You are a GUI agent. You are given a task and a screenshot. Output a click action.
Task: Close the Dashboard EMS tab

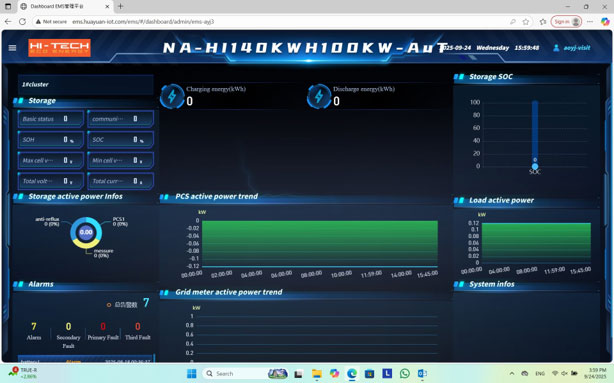107,6
